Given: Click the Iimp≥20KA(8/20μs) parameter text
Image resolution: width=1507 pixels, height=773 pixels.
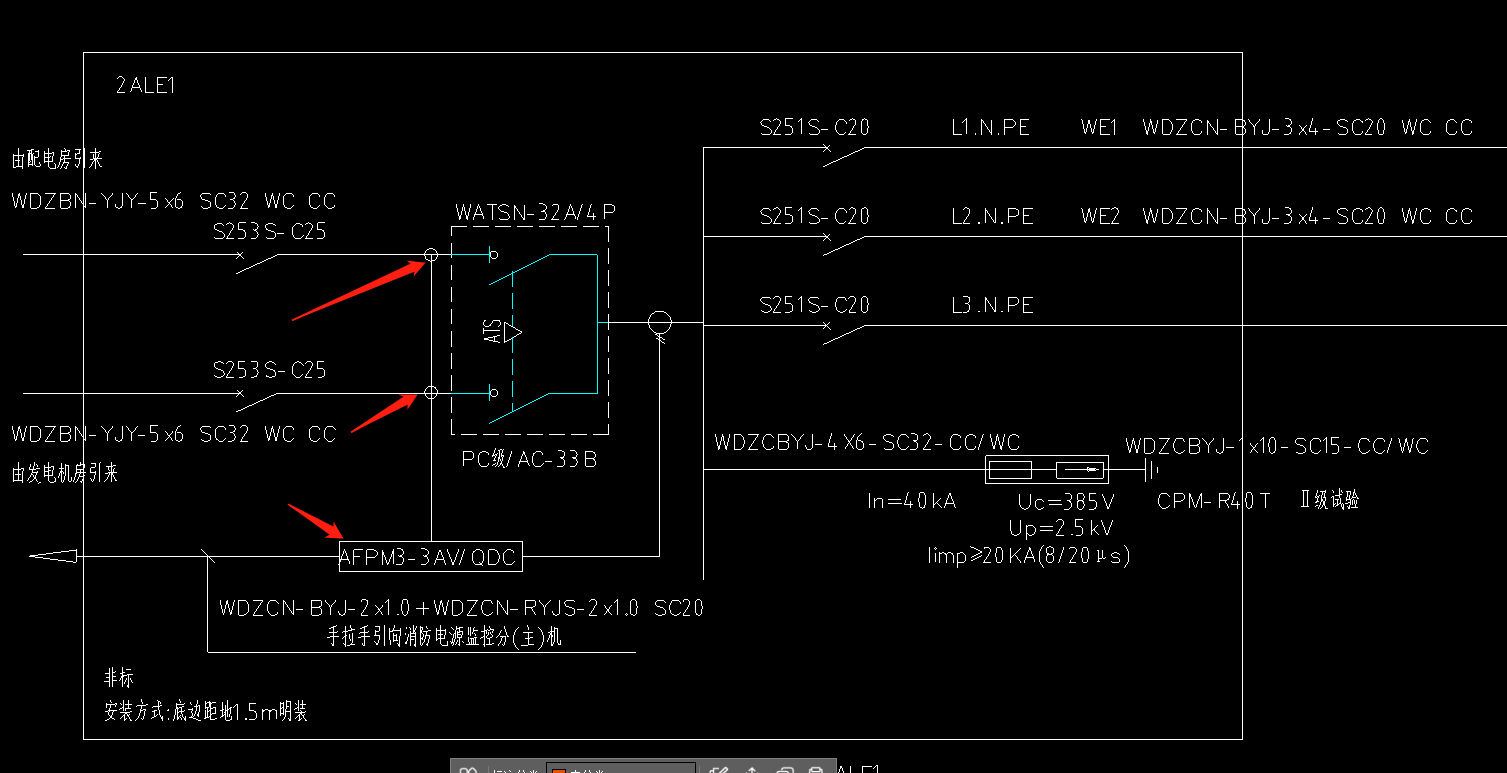Looking at the screenshot, I should pyautogui.click(x=1029, y=556).
